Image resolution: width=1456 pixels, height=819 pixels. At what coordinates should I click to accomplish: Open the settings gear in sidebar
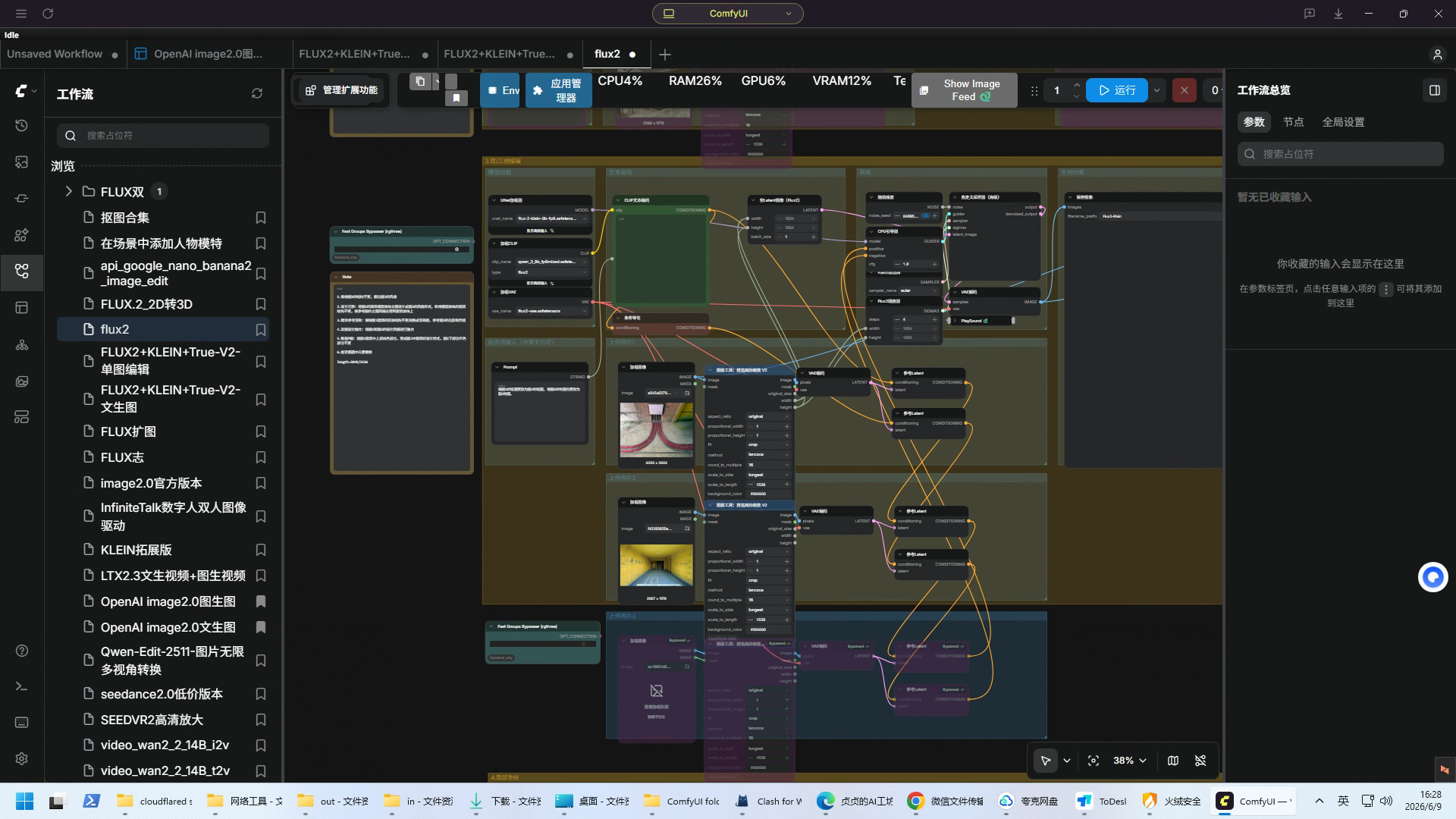tap(21, 758)
